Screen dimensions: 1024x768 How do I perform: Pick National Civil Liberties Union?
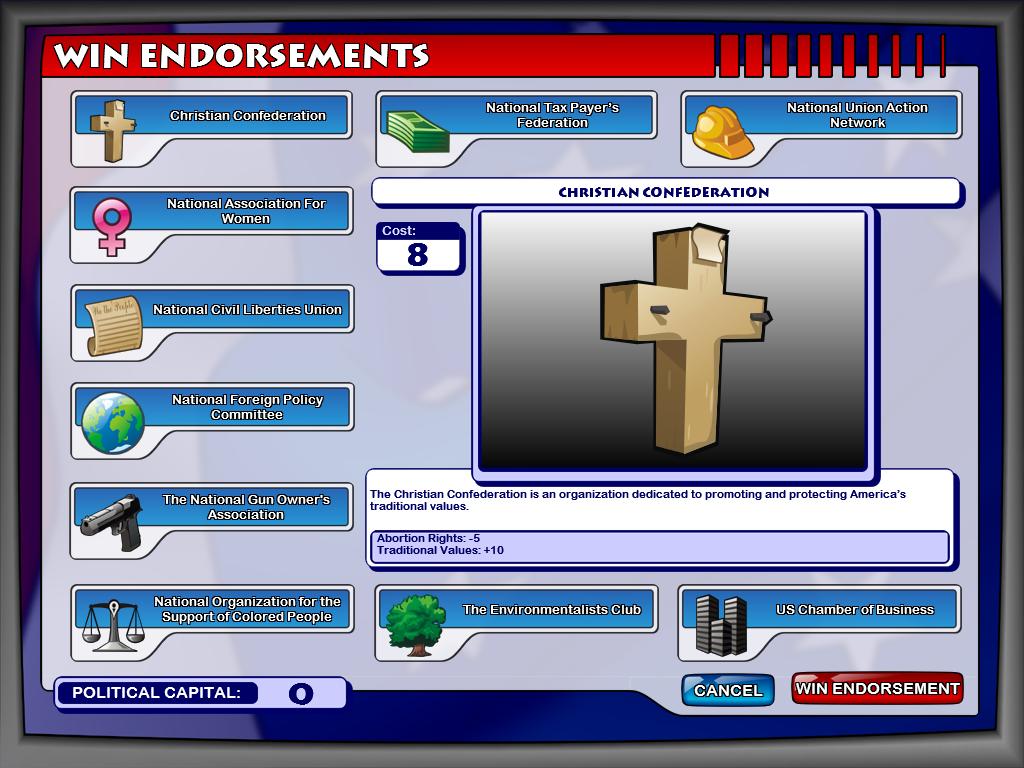point(212,323)
